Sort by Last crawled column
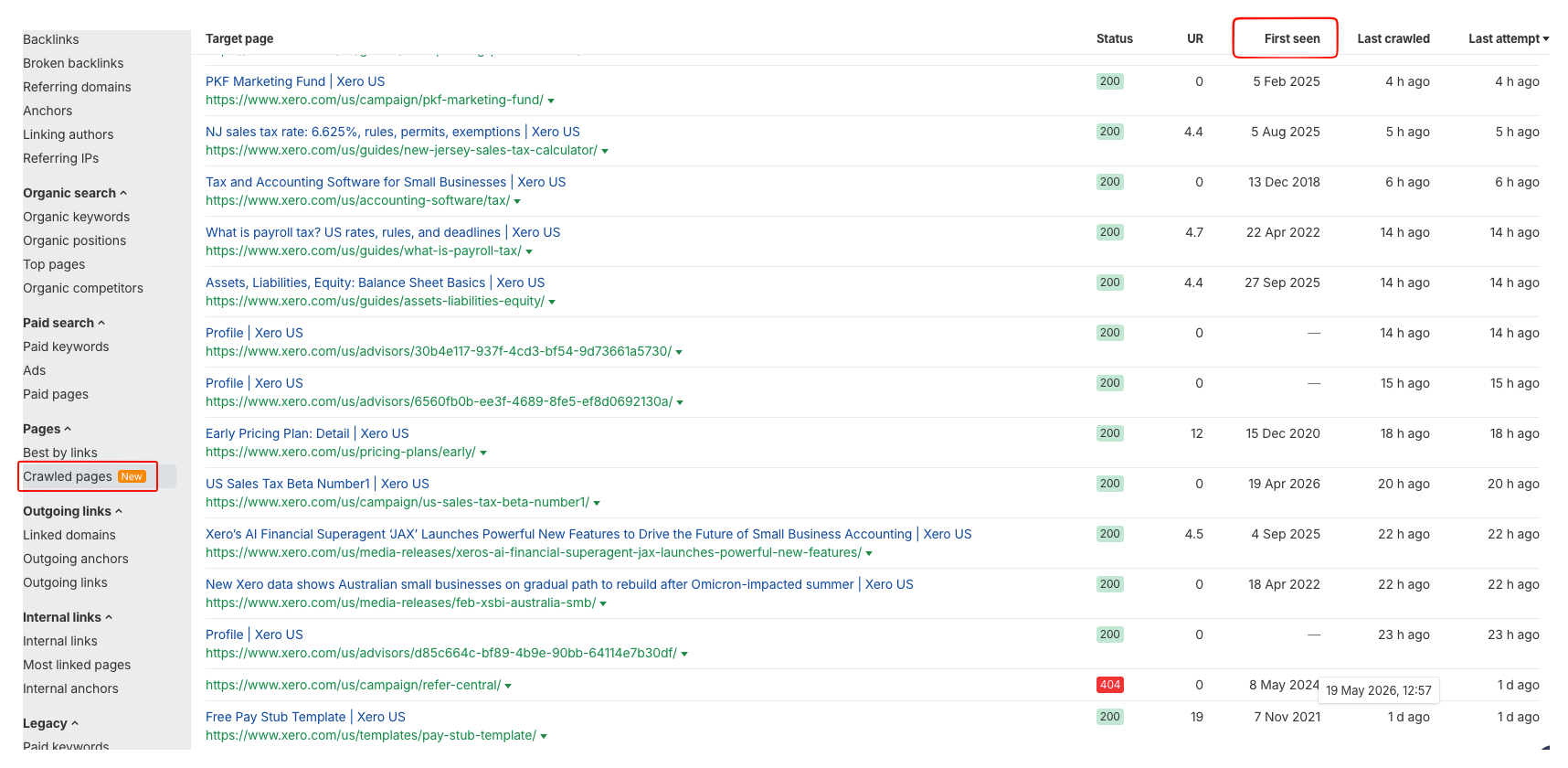 click(1393, 38)
